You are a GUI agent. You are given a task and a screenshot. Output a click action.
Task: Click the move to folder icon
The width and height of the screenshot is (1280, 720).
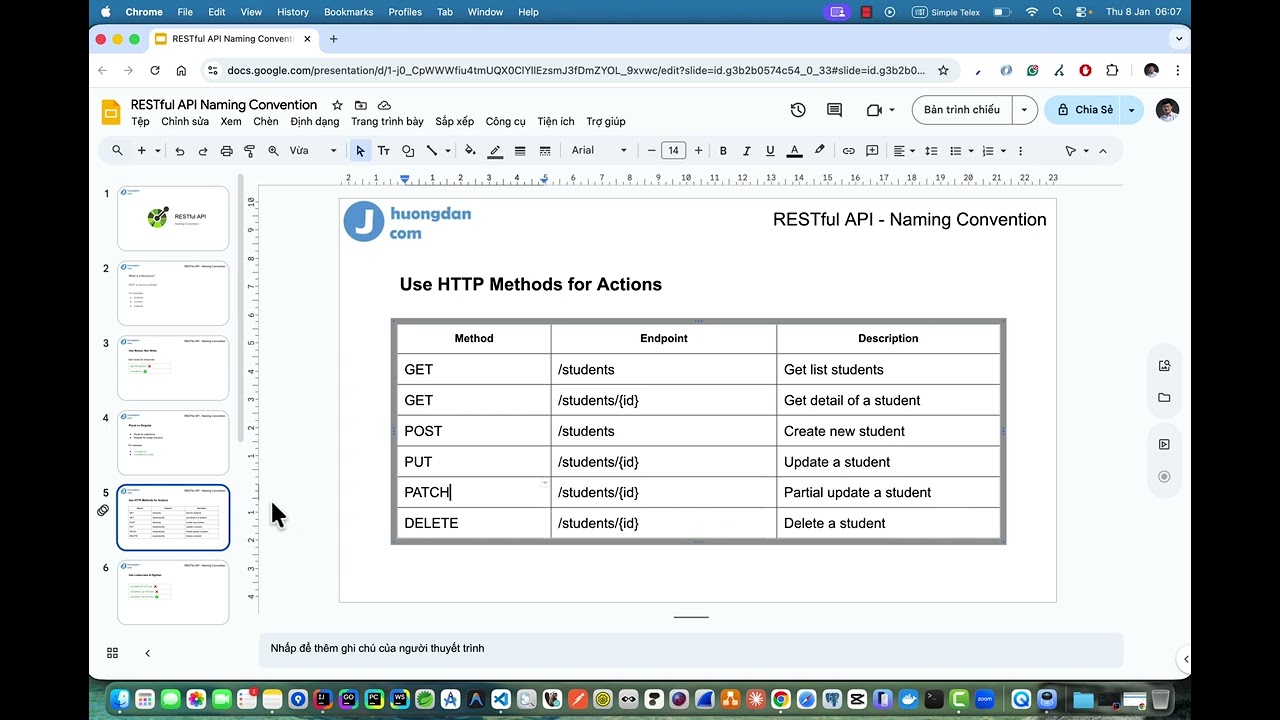(x=361, y=105)
